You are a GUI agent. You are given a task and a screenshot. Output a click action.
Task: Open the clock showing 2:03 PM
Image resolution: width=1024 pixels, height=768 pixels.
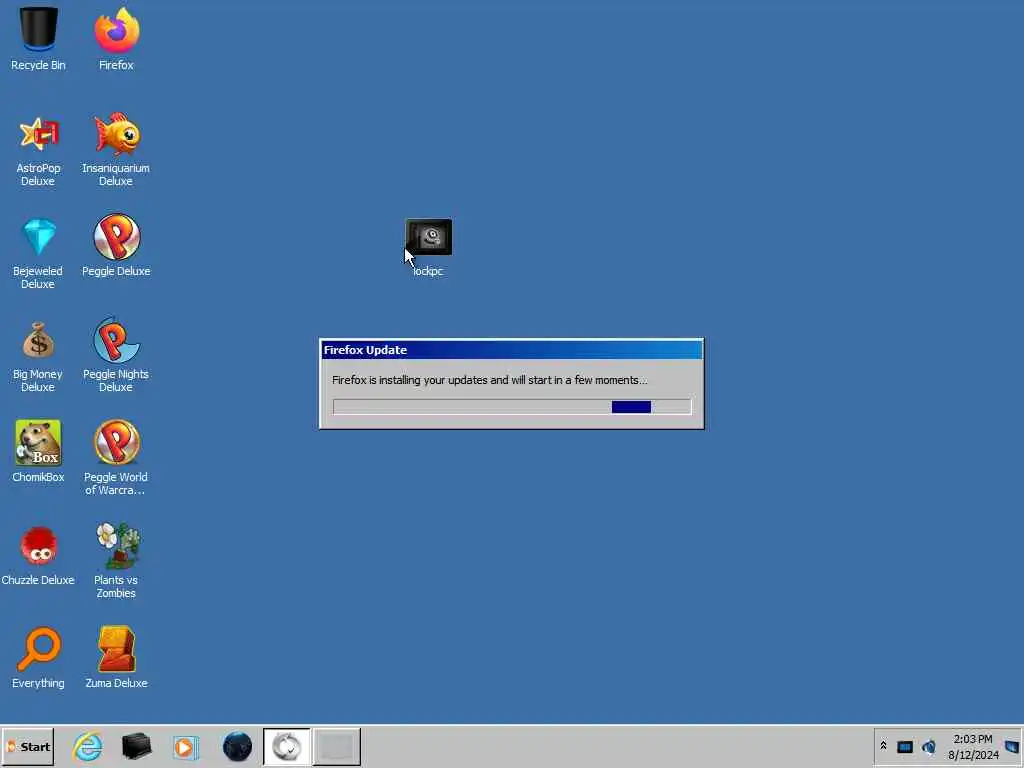pyautogui.click(x=973, y=747)
